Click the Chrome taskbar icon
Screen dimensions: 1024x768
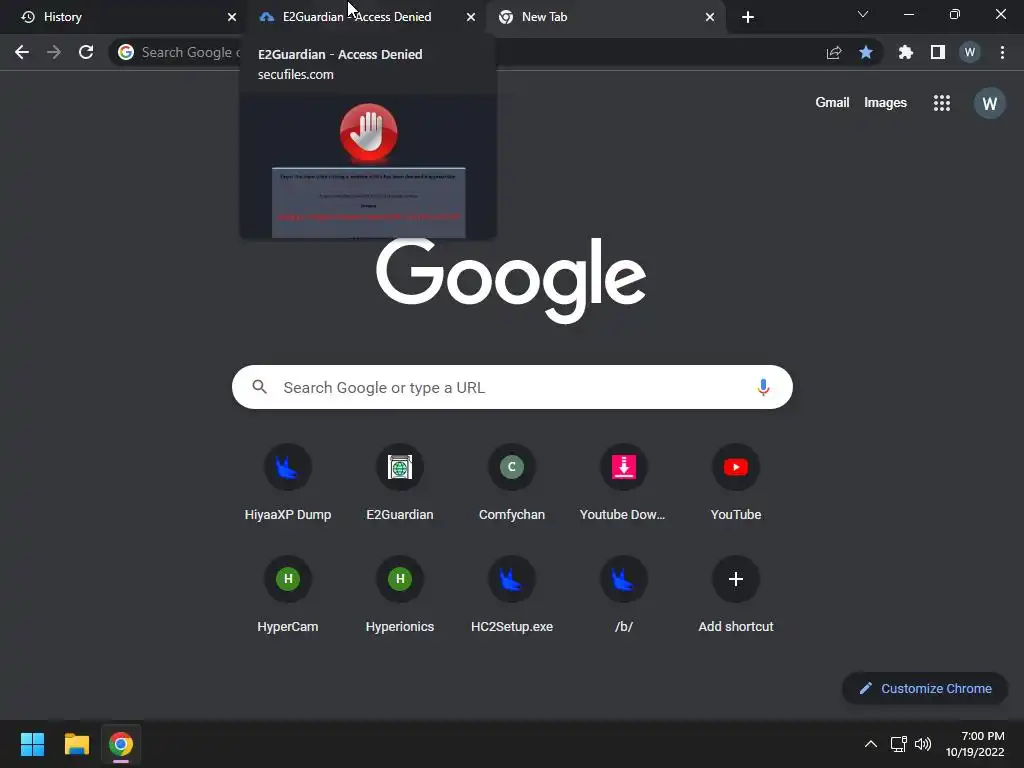pyautogui.click(x=121, y=744)
